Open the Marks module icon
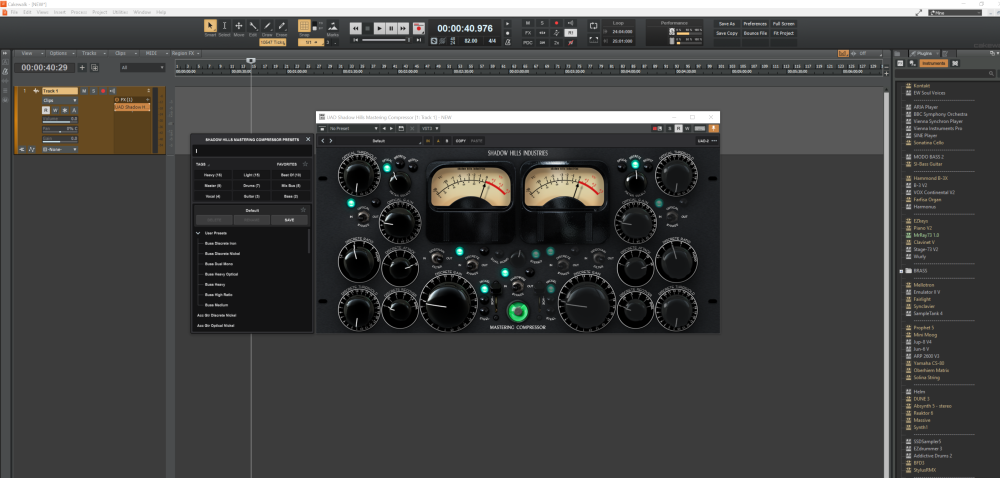The height and width of the screenshot is (478, 1000). click(333, 26)
